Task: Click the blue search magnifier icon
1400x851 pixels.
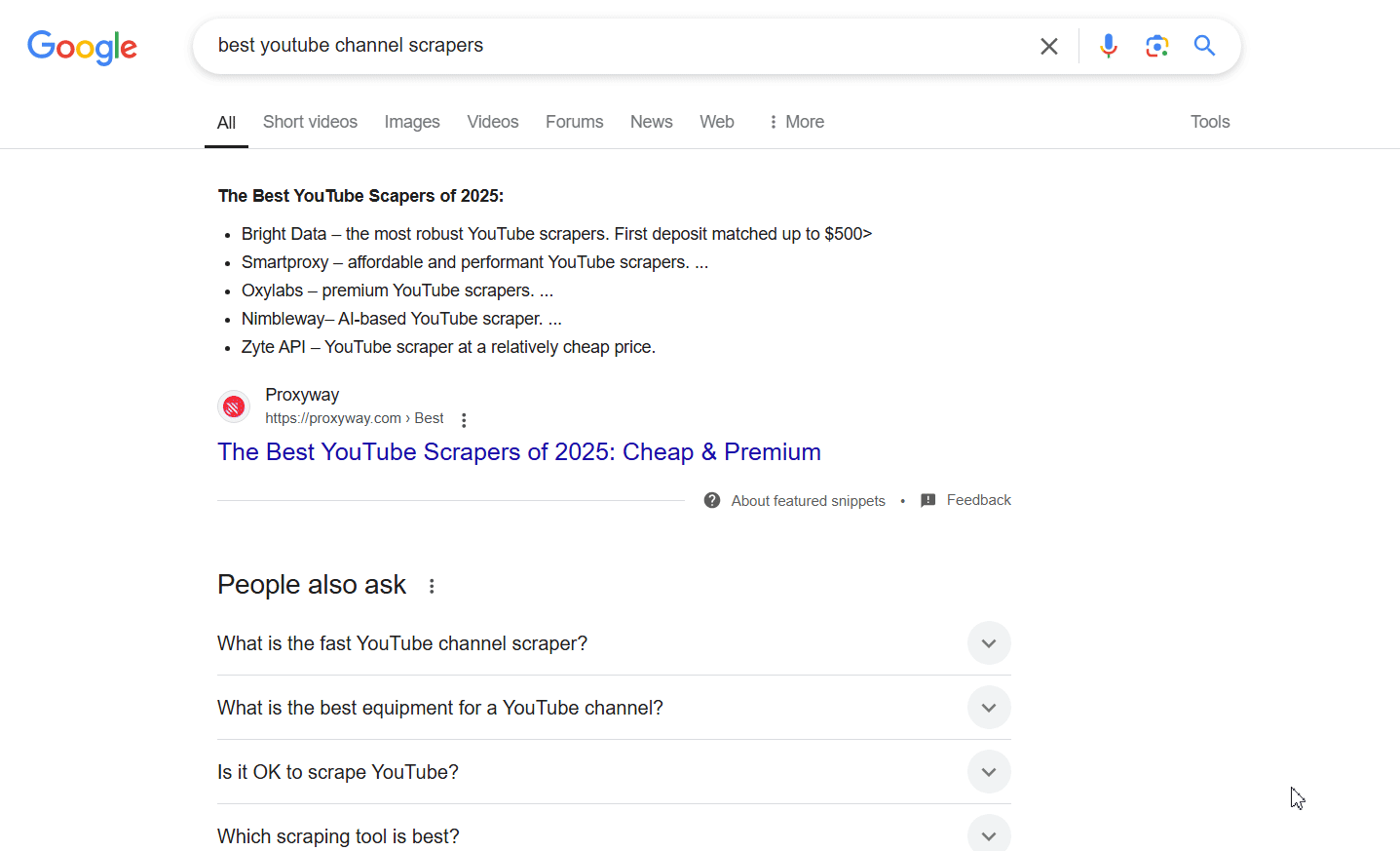Action: point(1204,45)
